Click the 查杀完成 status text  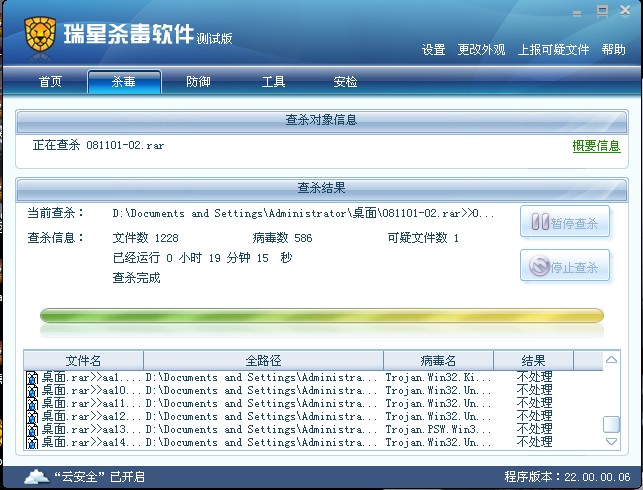(137, 278)
